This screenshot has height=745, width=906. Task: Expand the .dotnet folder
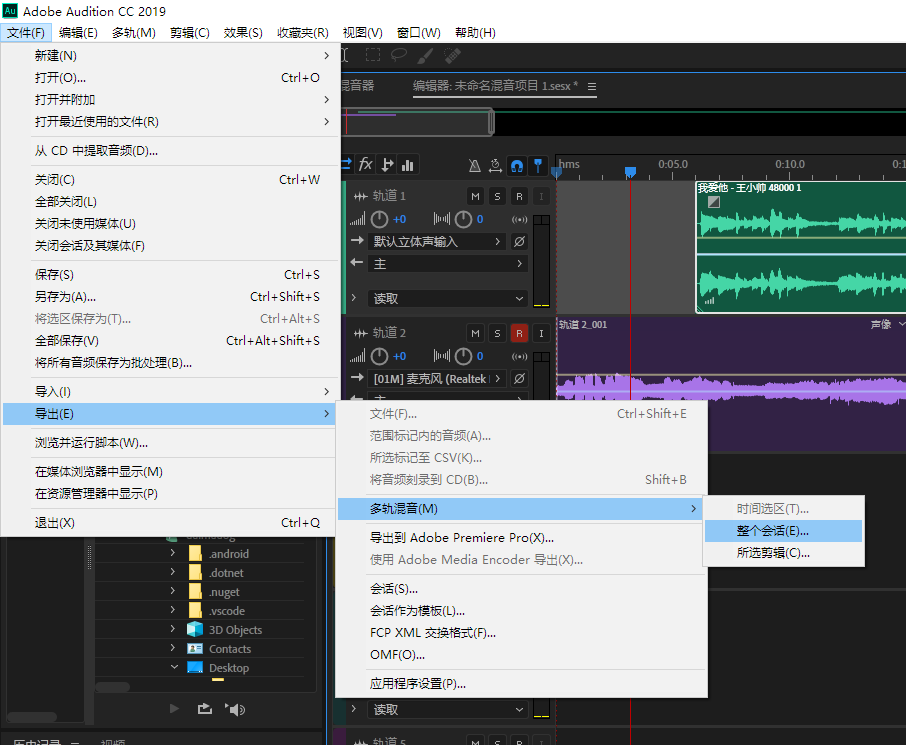pyautogui.click(x=173, y=572)
